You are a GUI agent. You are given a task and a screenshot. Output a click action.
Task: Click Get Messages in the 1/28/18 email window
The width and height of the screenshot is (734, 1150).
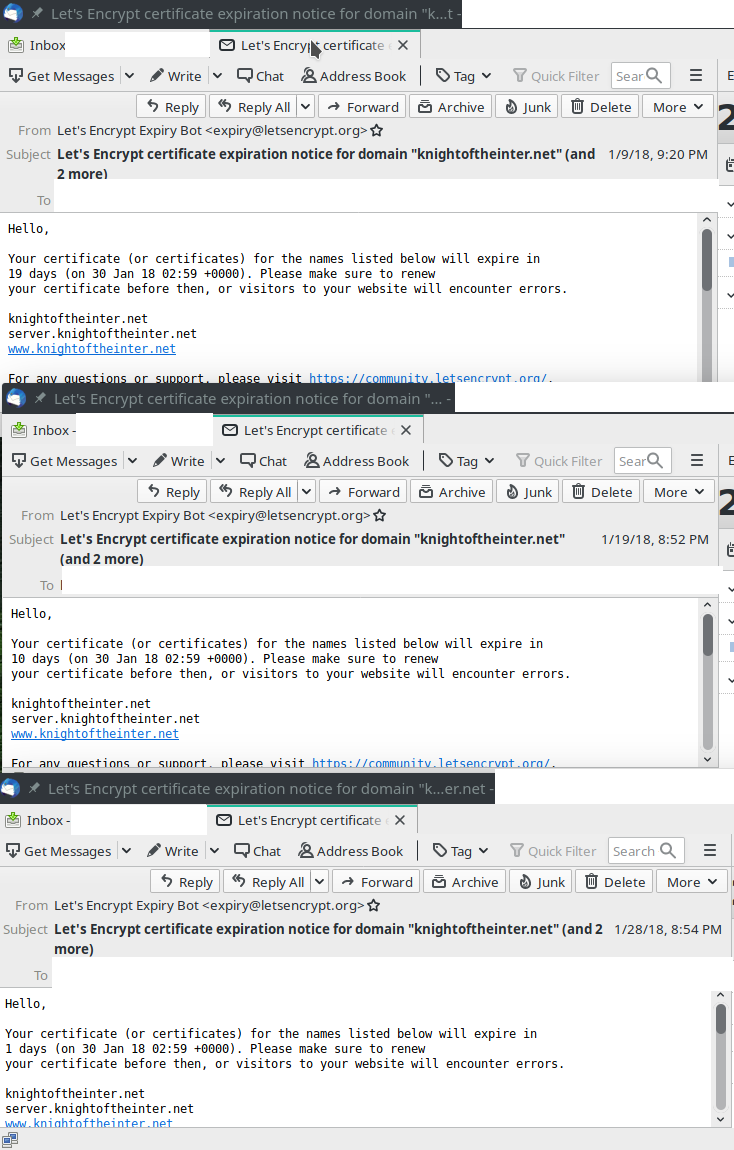pyautogui.click(x=58, y=851)
